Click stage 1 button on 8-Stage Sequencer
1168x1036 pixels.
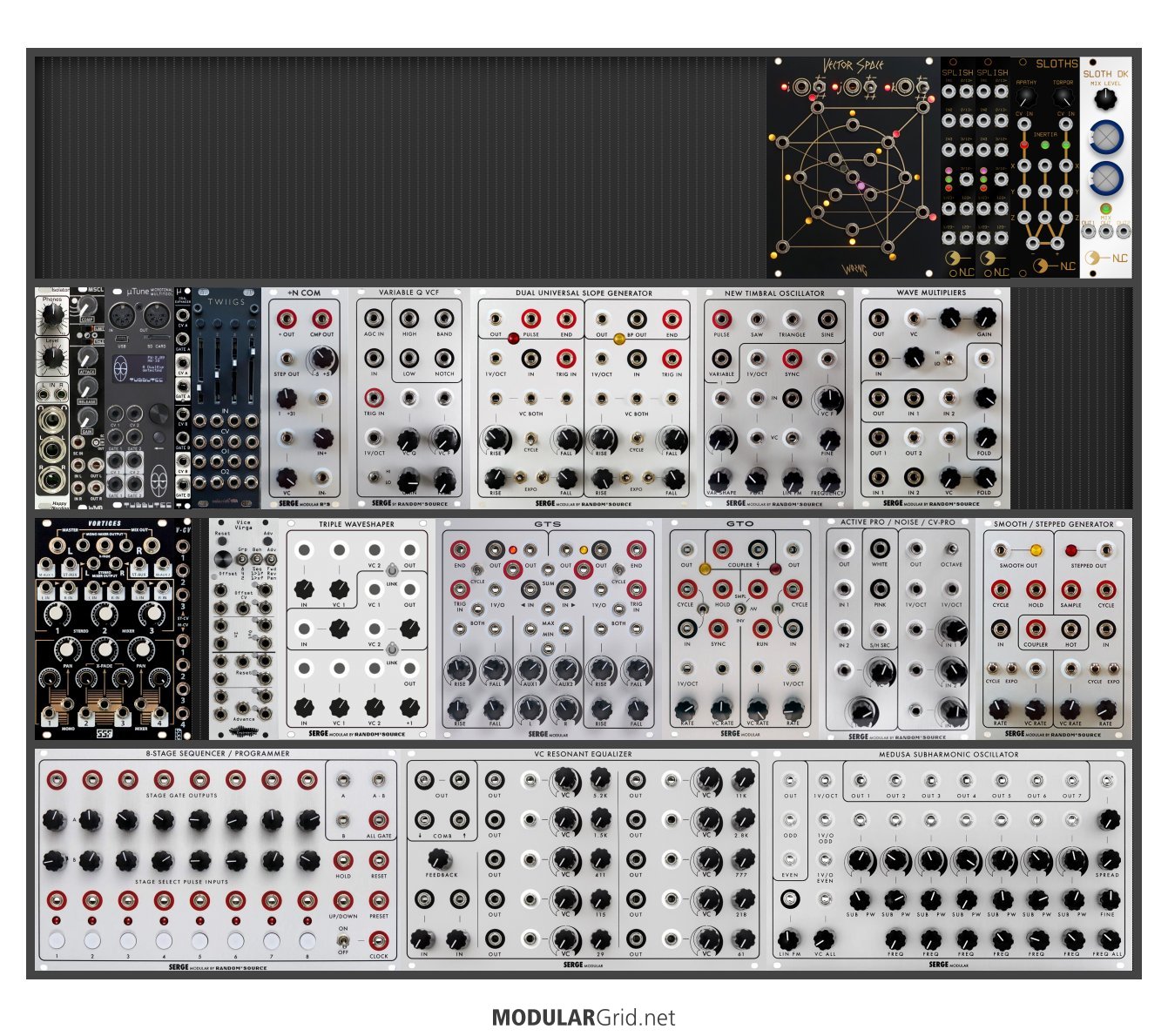(x=57, y=940)
